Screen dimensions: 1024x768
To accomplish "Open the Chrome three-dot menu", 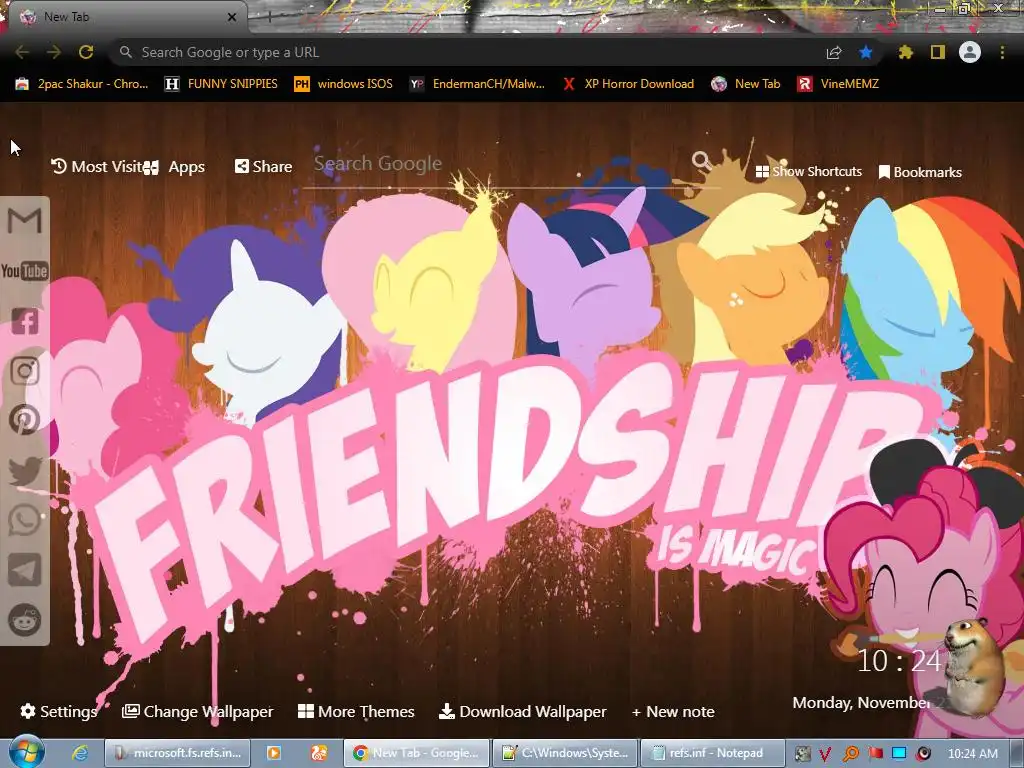I will pos(1002,52).
